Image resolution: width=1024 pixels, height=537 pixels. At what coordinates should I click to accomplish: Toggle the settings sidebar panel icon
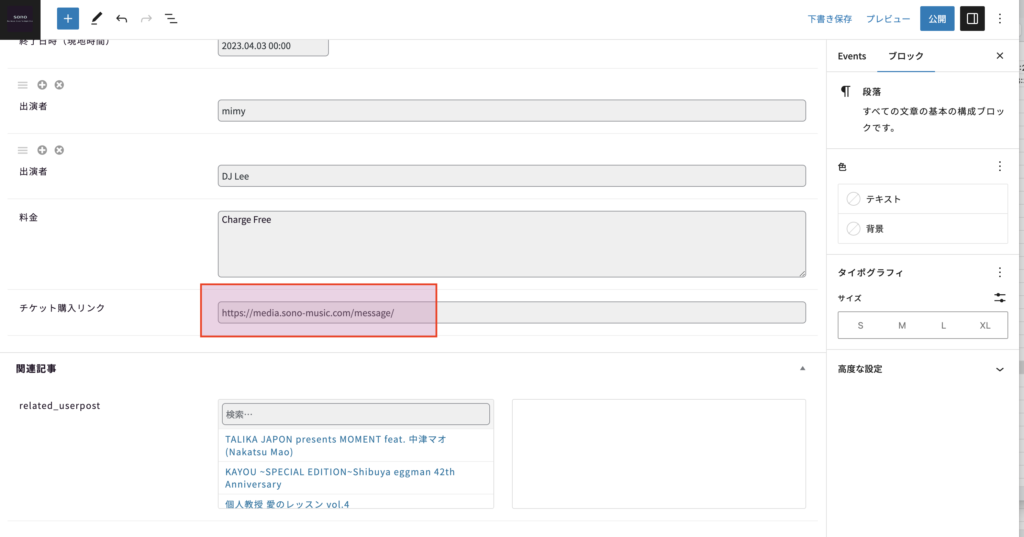[970, 18]
